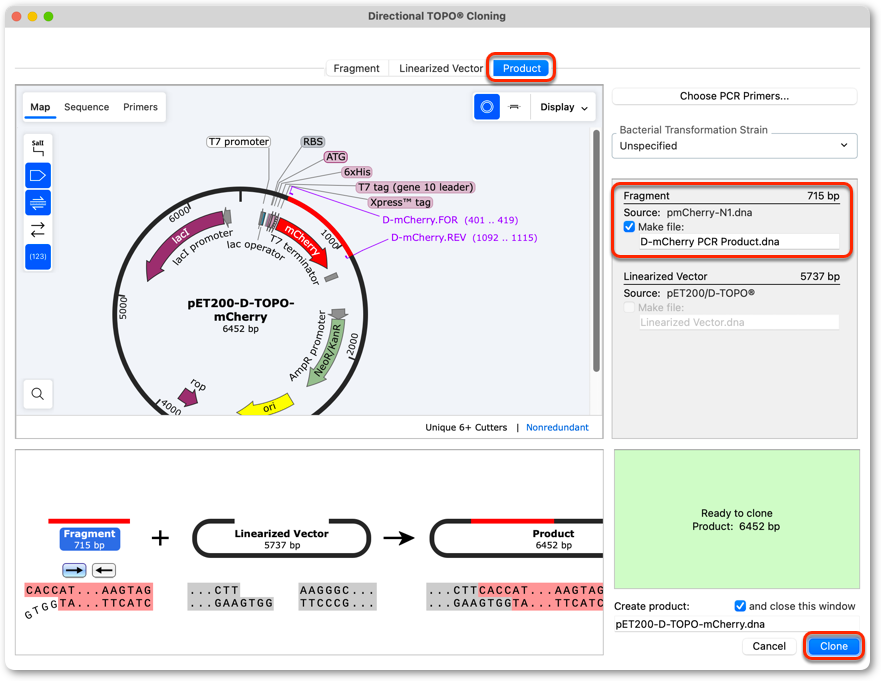This screenshot has height=681, width=881.
Task: Toggle enzyme sites SalI icon
Action: point(38,148)
